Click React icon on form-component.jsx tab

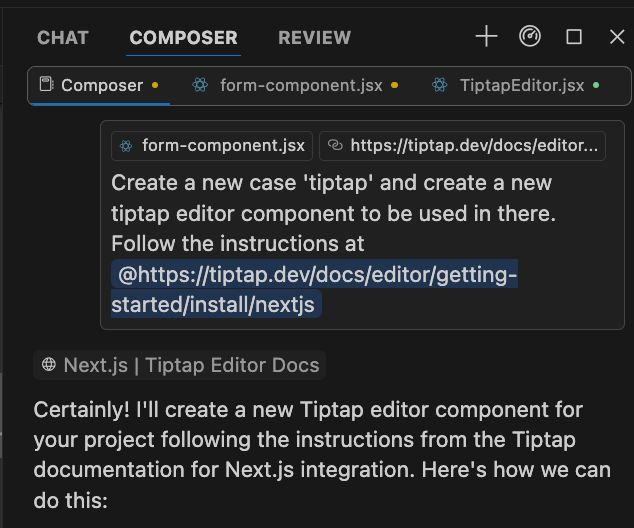click(x=200, y=86)
